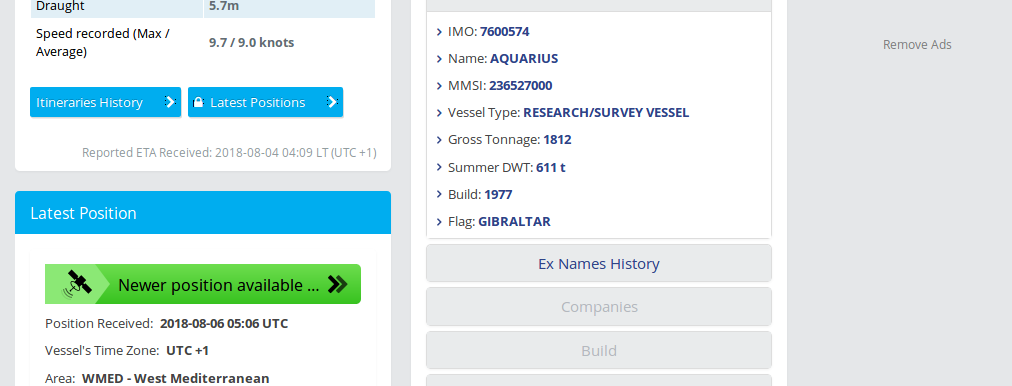
Task: Click the chevron next to Flag
Action: point(439,222)
